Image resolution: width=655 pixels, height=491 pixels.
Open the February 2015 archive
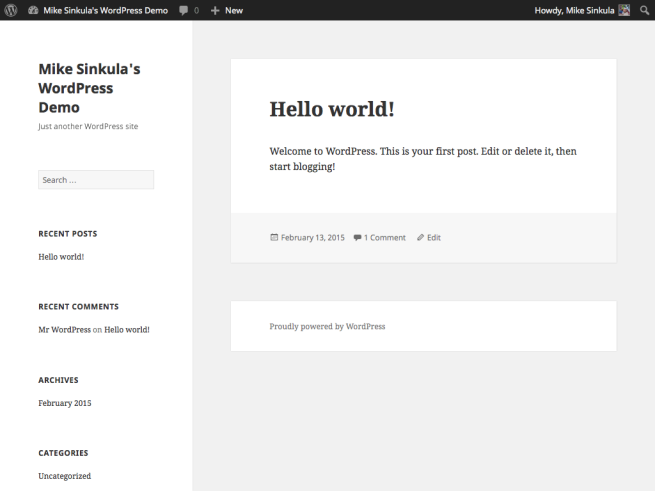click(65, 403)
